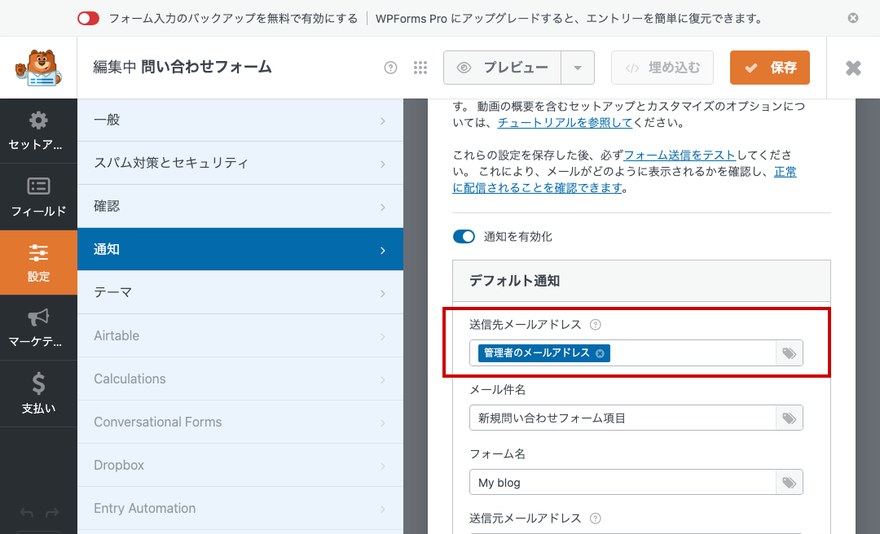Click the smart tag icon for フォーム名

(x=789, y=482)
